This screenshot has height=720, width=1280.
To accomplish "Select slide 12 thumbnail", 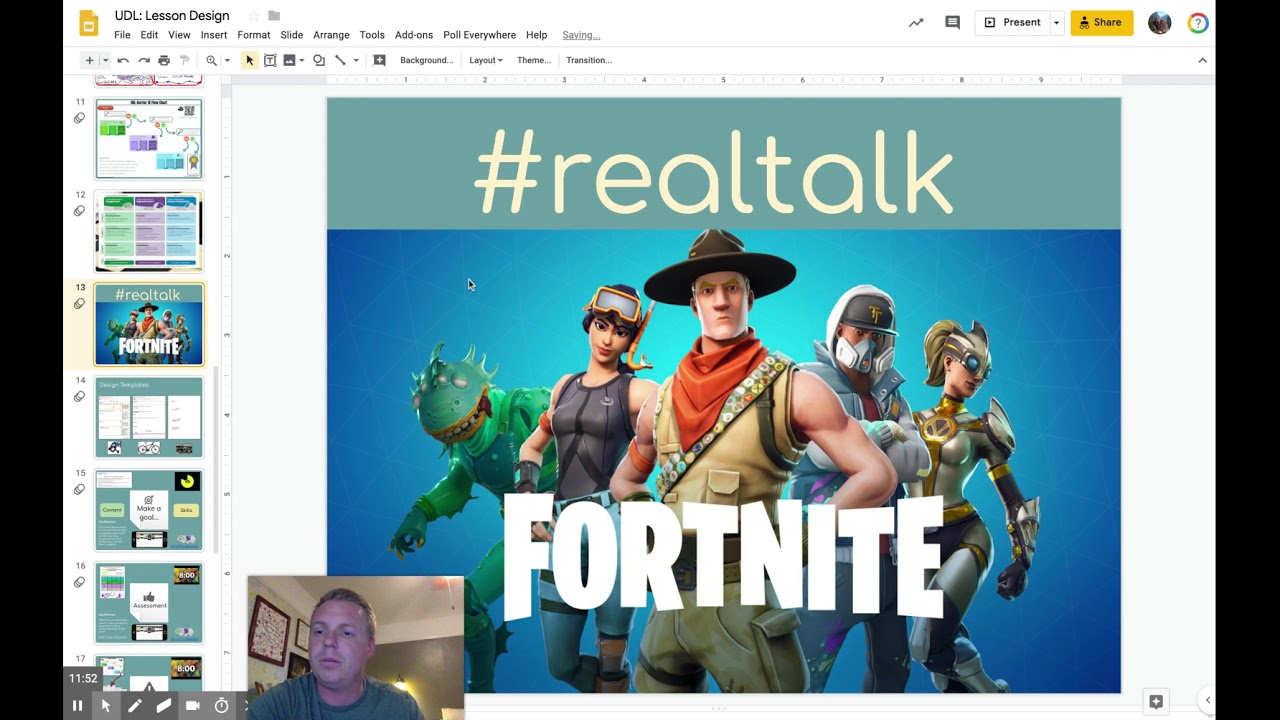I will click(149, 231).
